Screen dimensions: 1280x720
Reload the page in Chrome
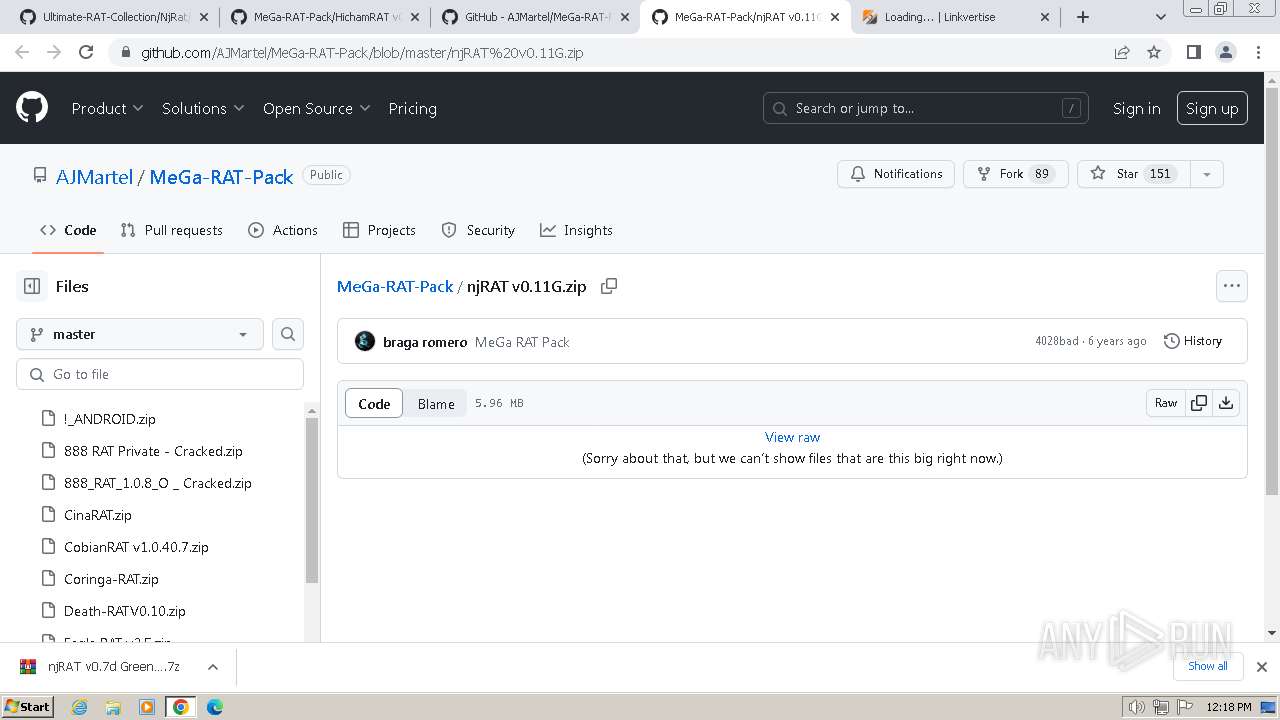86,52
